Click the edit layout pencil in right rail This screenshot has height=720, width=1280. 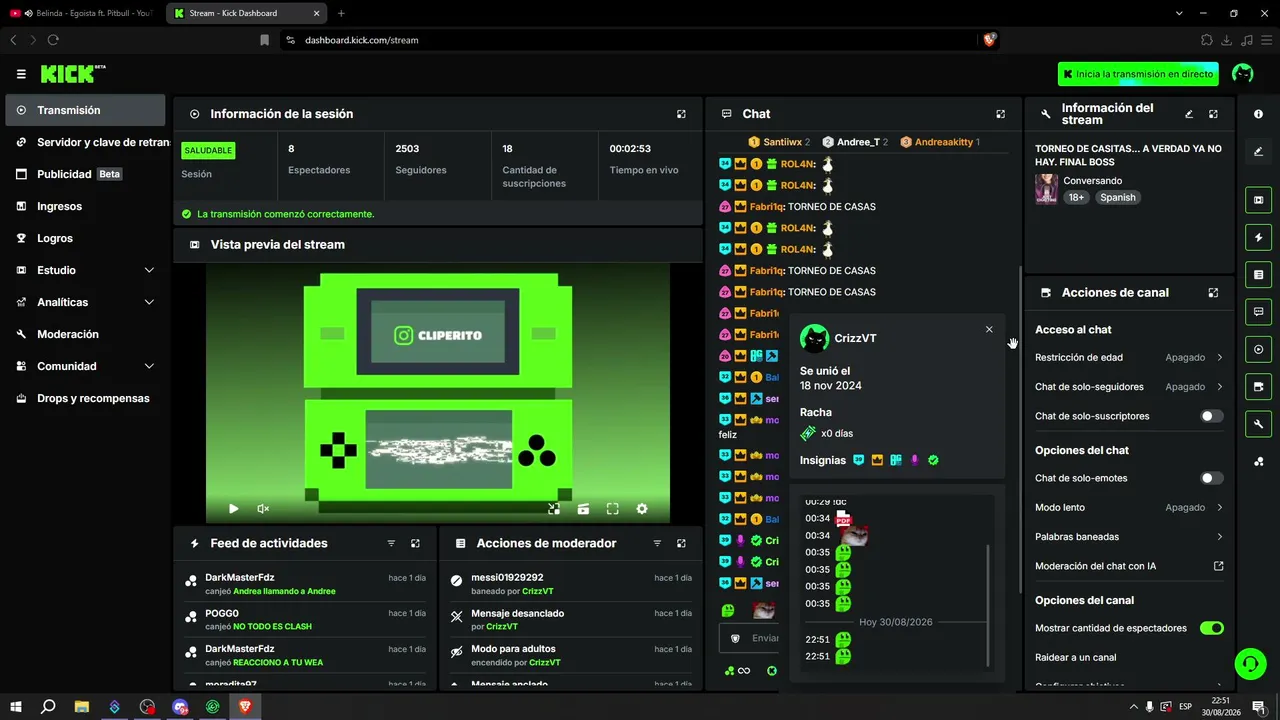coord(1258,152)
